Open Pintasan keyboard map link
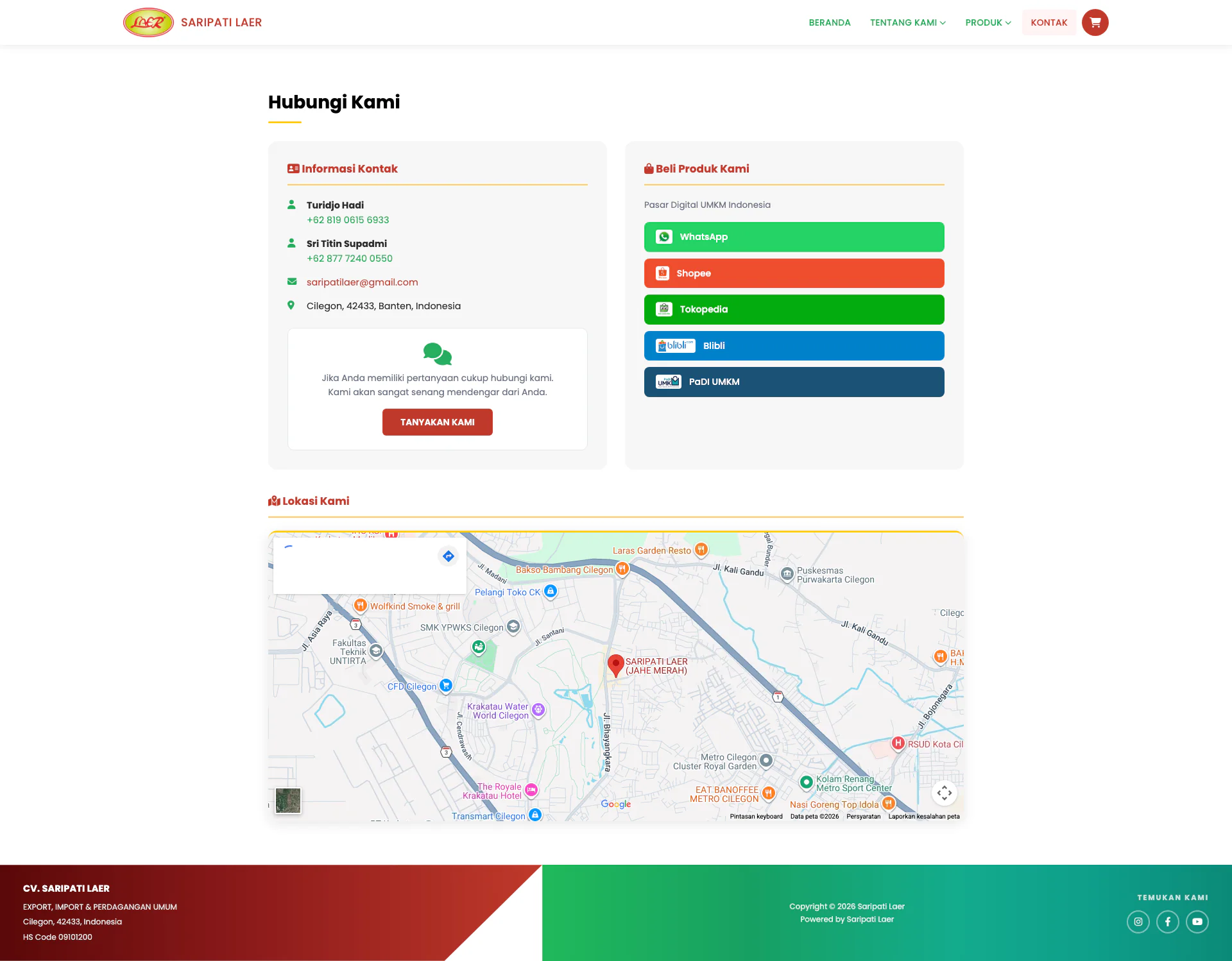This screenshot has width=1232, height=961. [756, 817]
